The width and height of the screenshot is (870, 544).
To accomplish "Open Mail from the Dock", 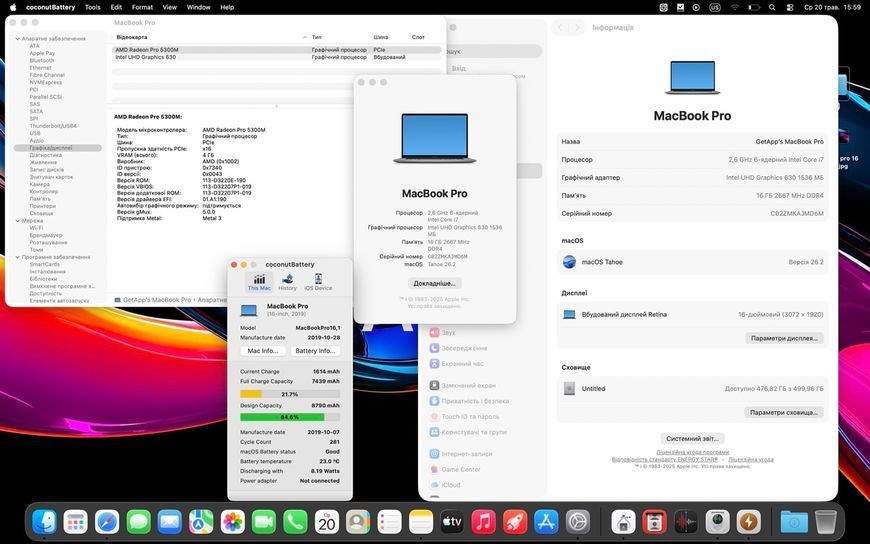I will pyautogui.click(x=170, y=522).
